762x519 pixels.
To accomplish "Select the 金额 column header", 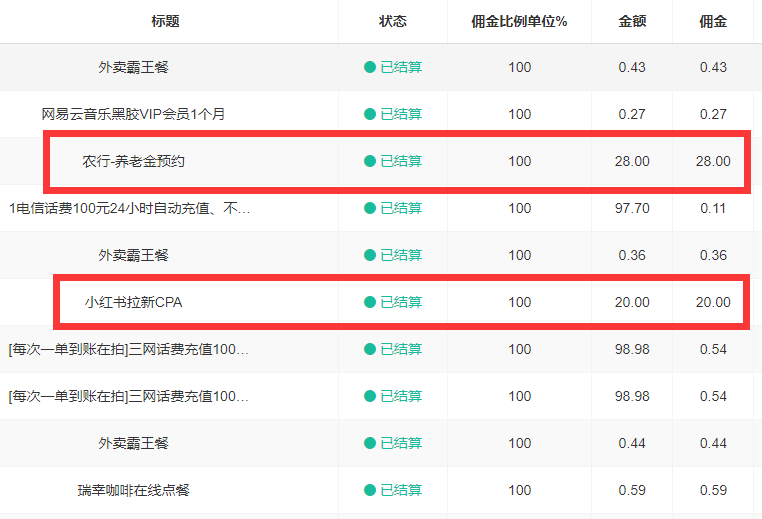I will [632, 21].
